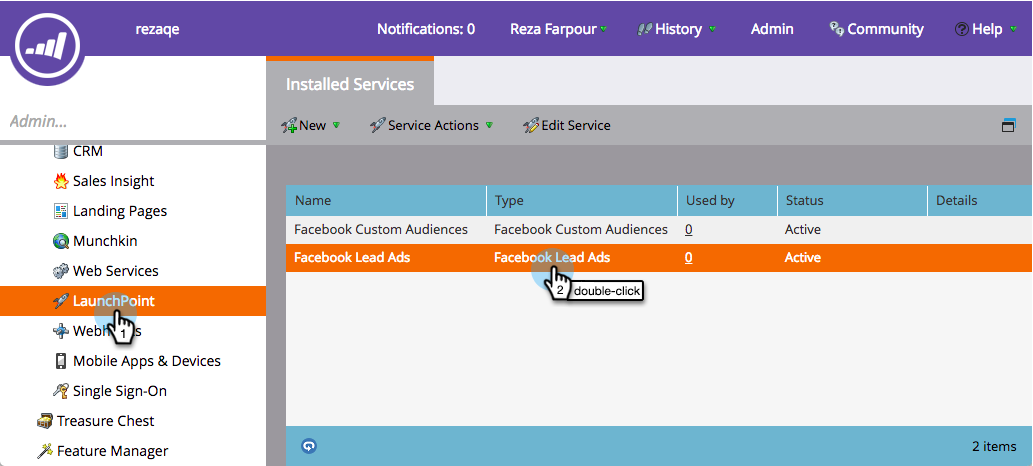
Task: Click Active status of Facebook Custom Audiences
Action: coord(802,229)
